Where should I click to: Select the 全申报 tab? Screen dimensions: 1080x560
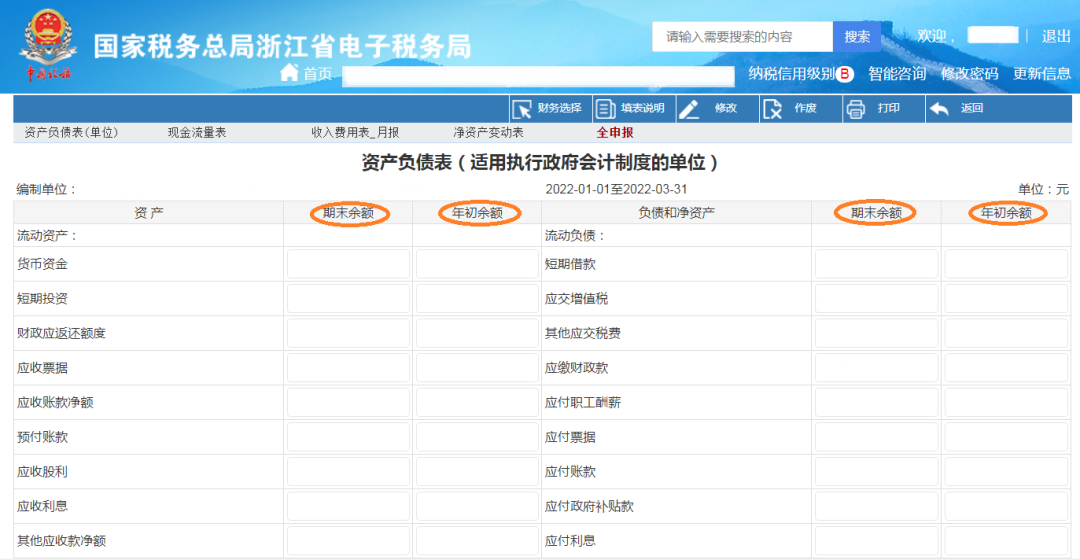(x=614, y=132)
